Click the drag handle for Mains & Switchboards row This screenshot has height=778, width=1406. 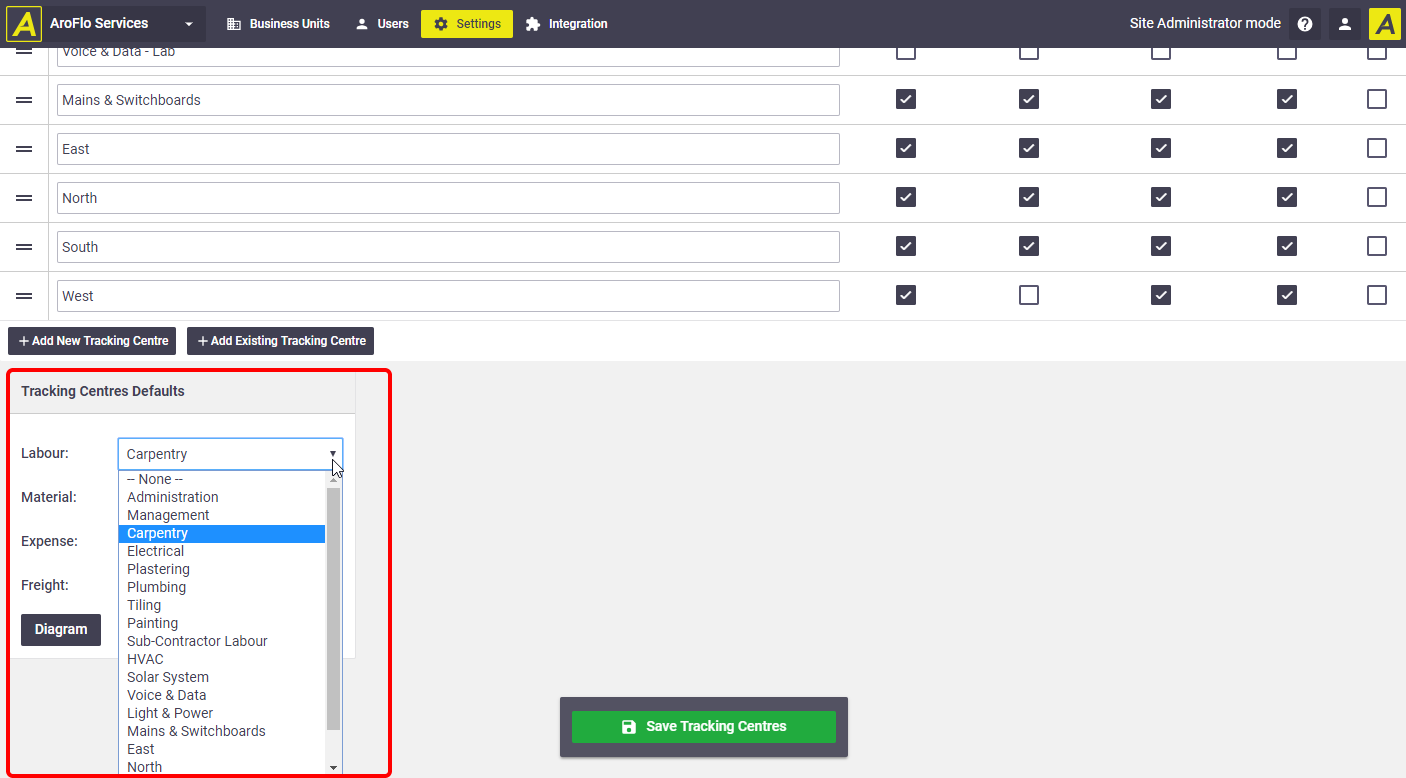[24, 100]
